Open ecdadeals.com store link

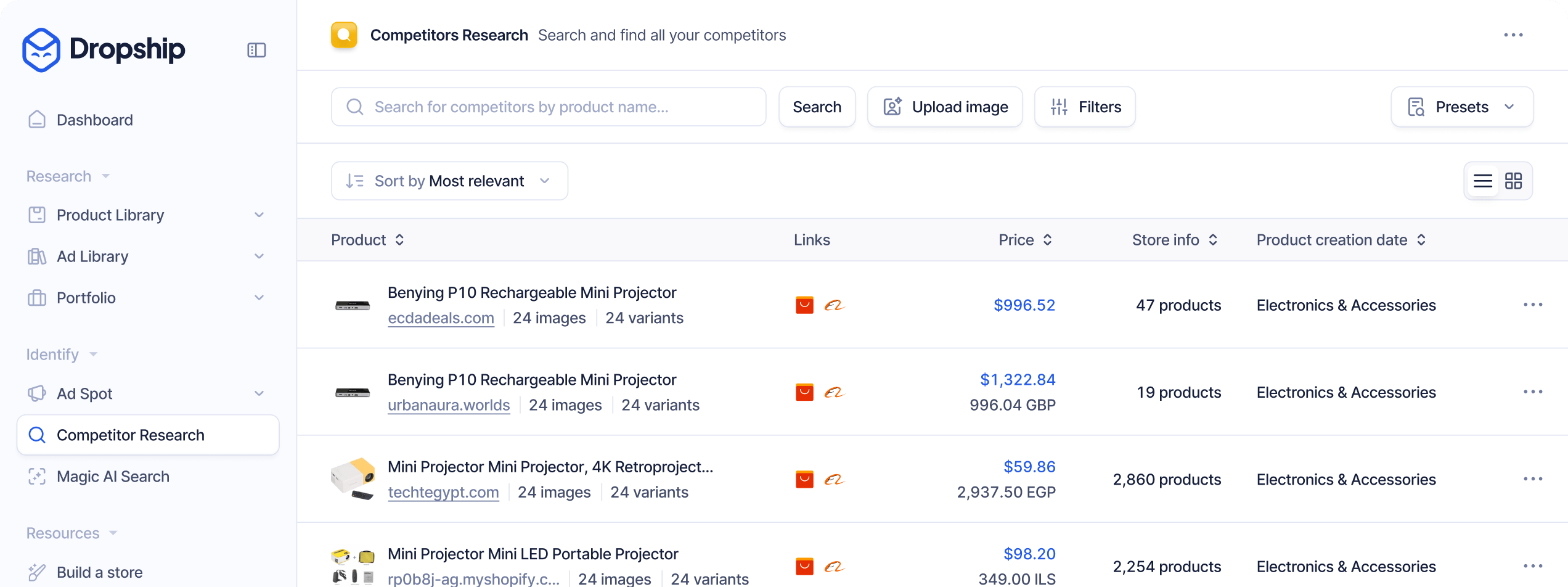click(441, 318)
